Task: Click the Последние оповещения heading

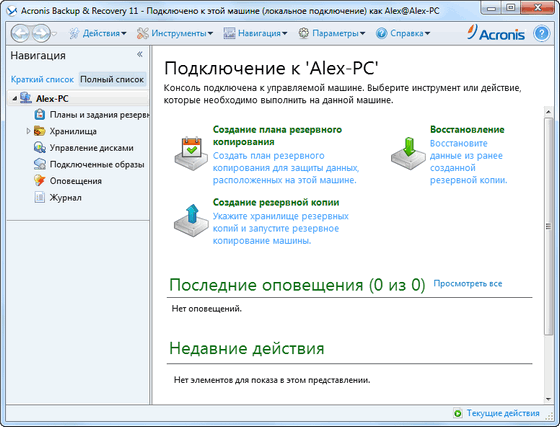Action: click(x=297, y=285)
